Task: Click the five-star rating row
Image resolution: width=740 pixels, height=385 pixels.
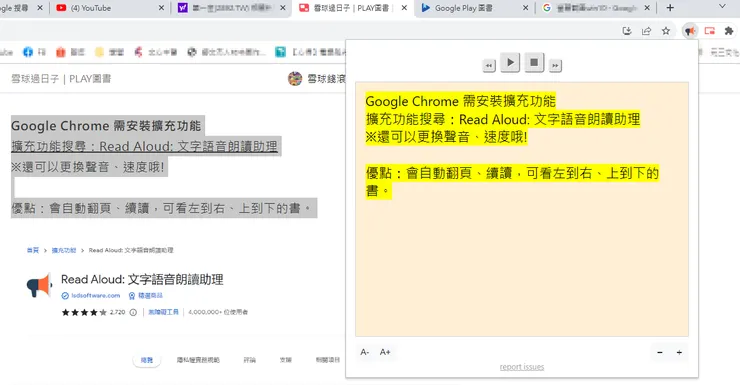Action: pos(84,312)
